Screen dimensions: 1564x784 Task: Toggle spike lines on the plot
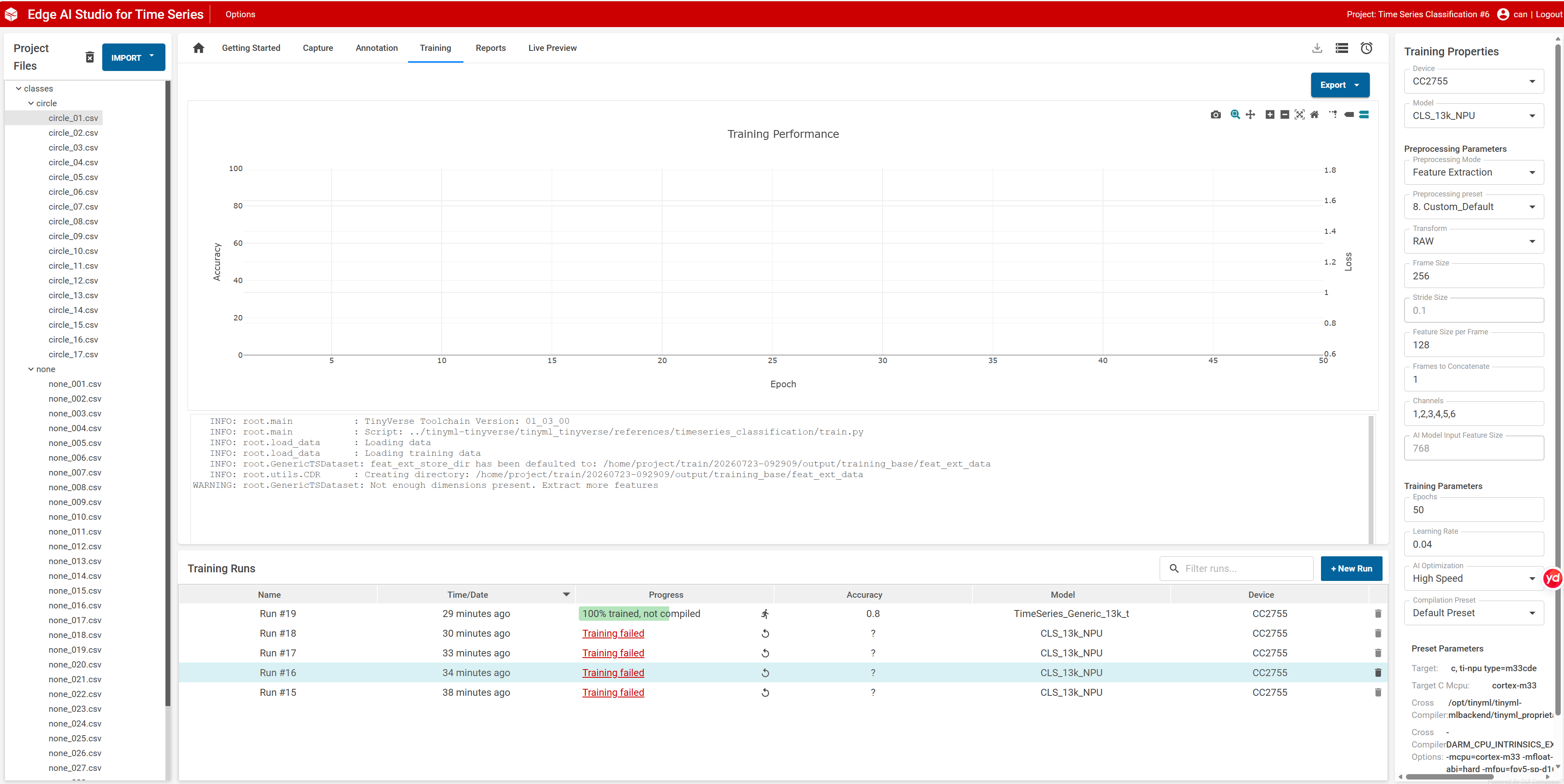coord(1332,115)
